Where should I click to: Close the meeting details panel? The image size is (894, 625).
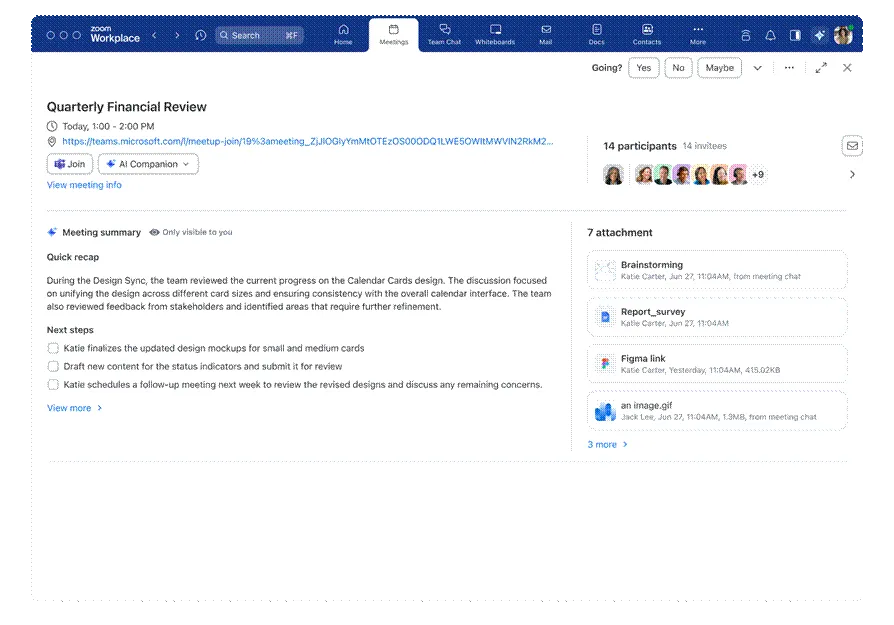coord(847,68)
